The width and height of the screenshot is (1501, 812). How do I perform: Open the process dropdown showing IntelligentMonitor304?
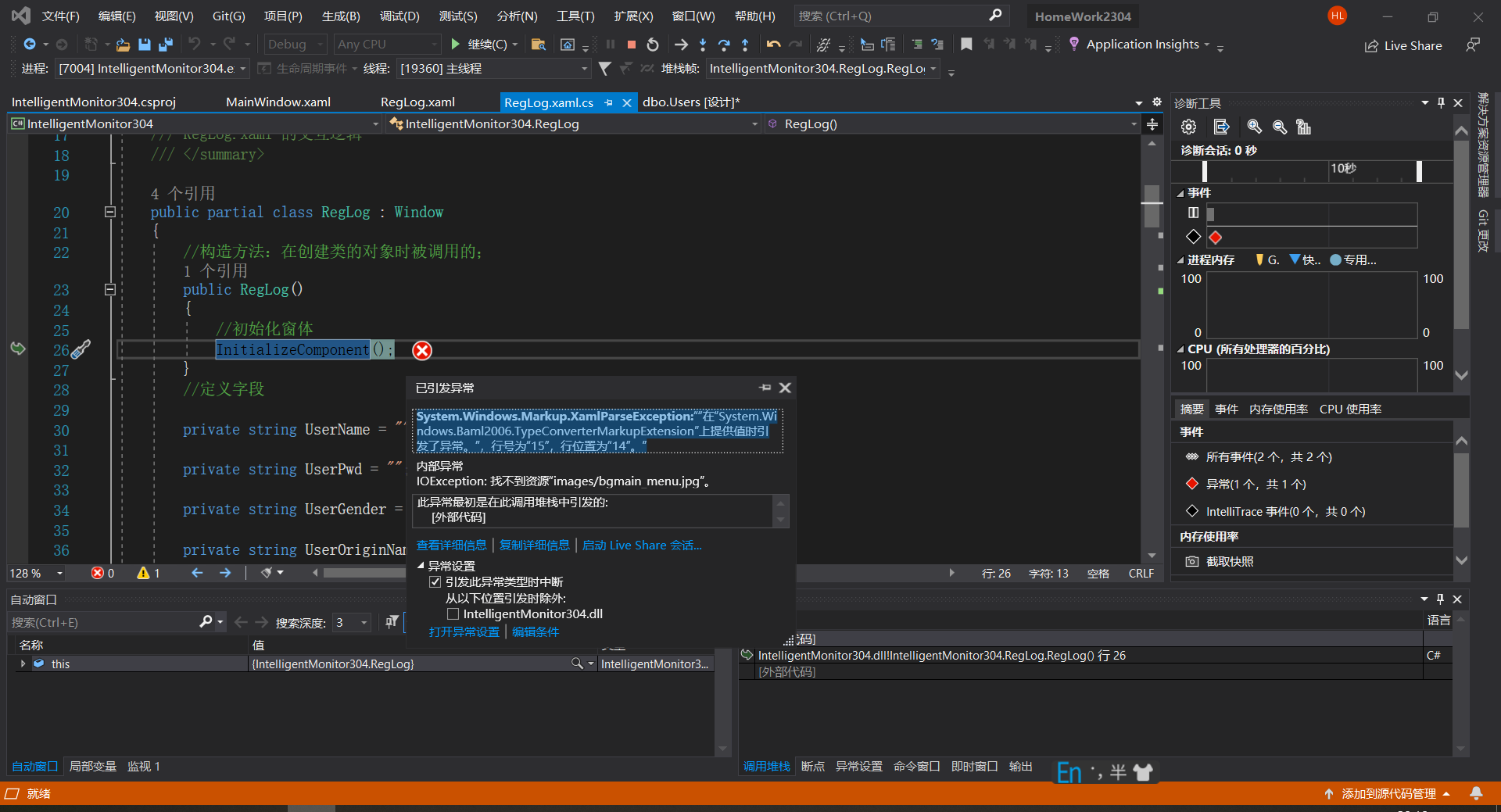coord(152,69)
